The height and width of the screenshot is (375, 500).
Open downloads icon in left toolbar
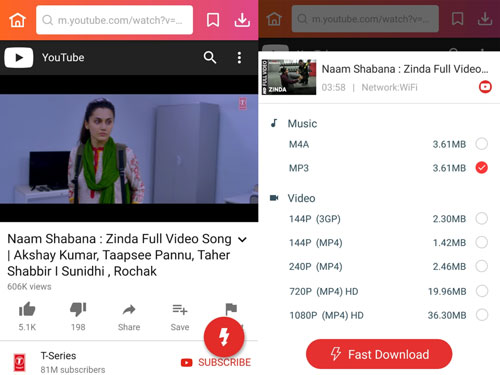pos(242,20)
